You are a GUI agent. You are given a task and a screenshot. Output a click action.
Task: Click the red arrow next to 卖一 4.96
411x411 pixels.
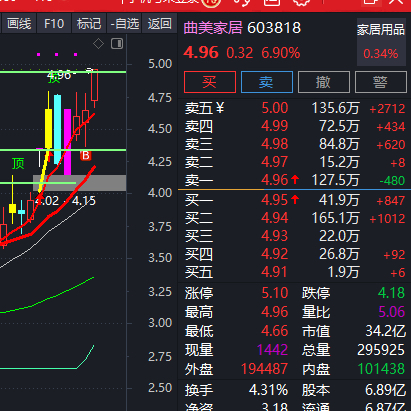(295, 180)
